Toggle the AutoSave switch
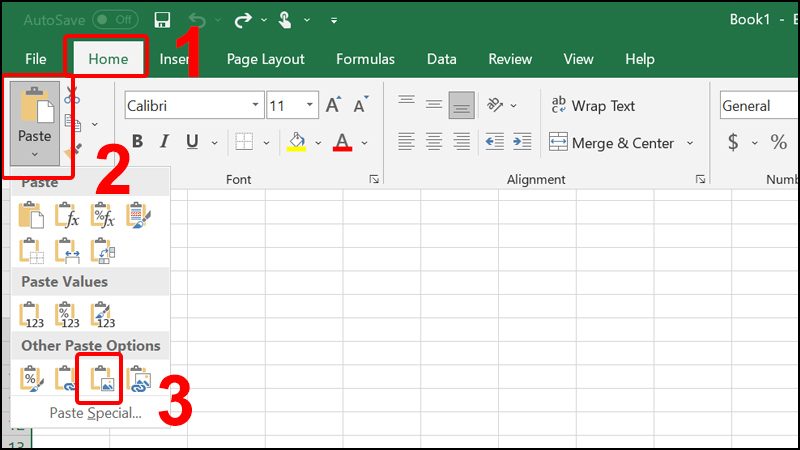 tap(116, 19)
